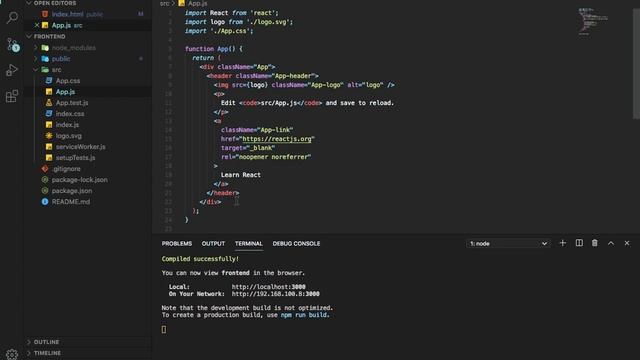Screen dimensions: 640x360
Task: Click the import './App.css' line
Action: coord(219,31)
